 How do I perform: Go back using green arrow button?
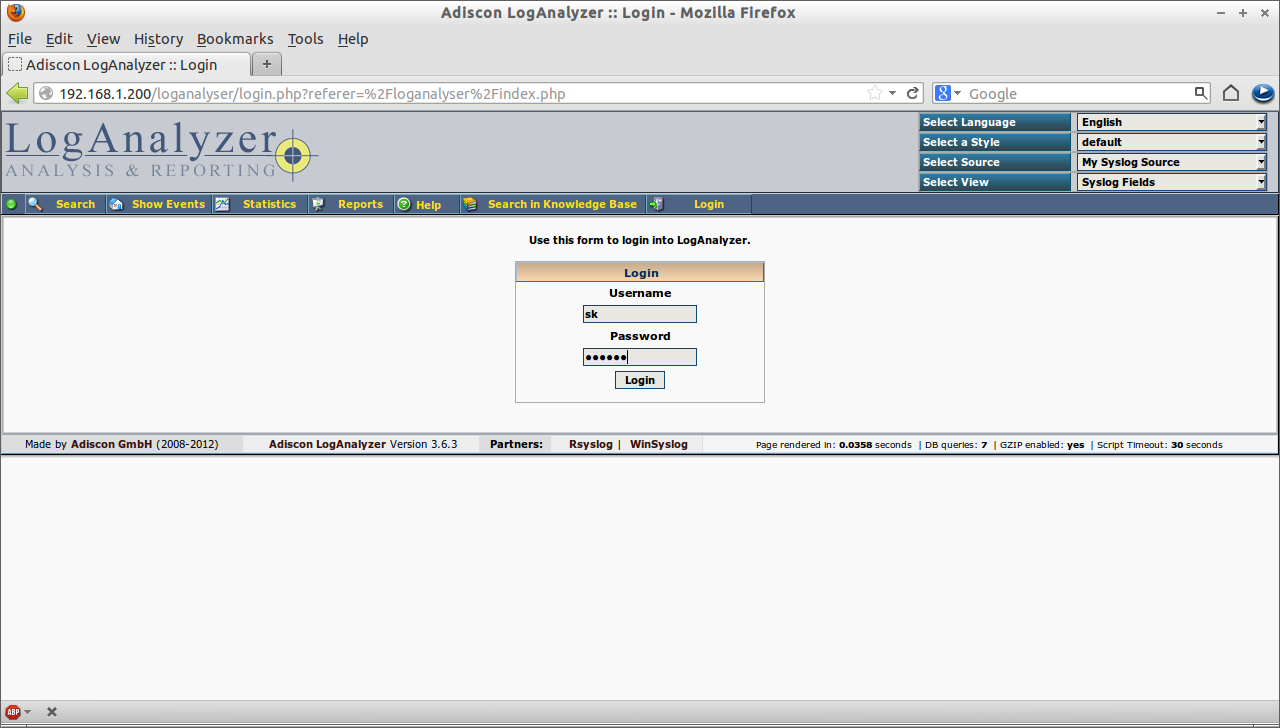[17, 93]
